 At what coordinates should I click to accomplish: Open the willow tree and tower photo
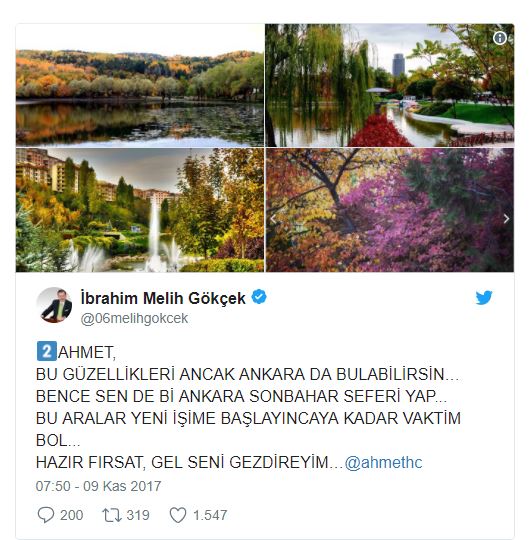pyautogui.click(x=389, y=85)
